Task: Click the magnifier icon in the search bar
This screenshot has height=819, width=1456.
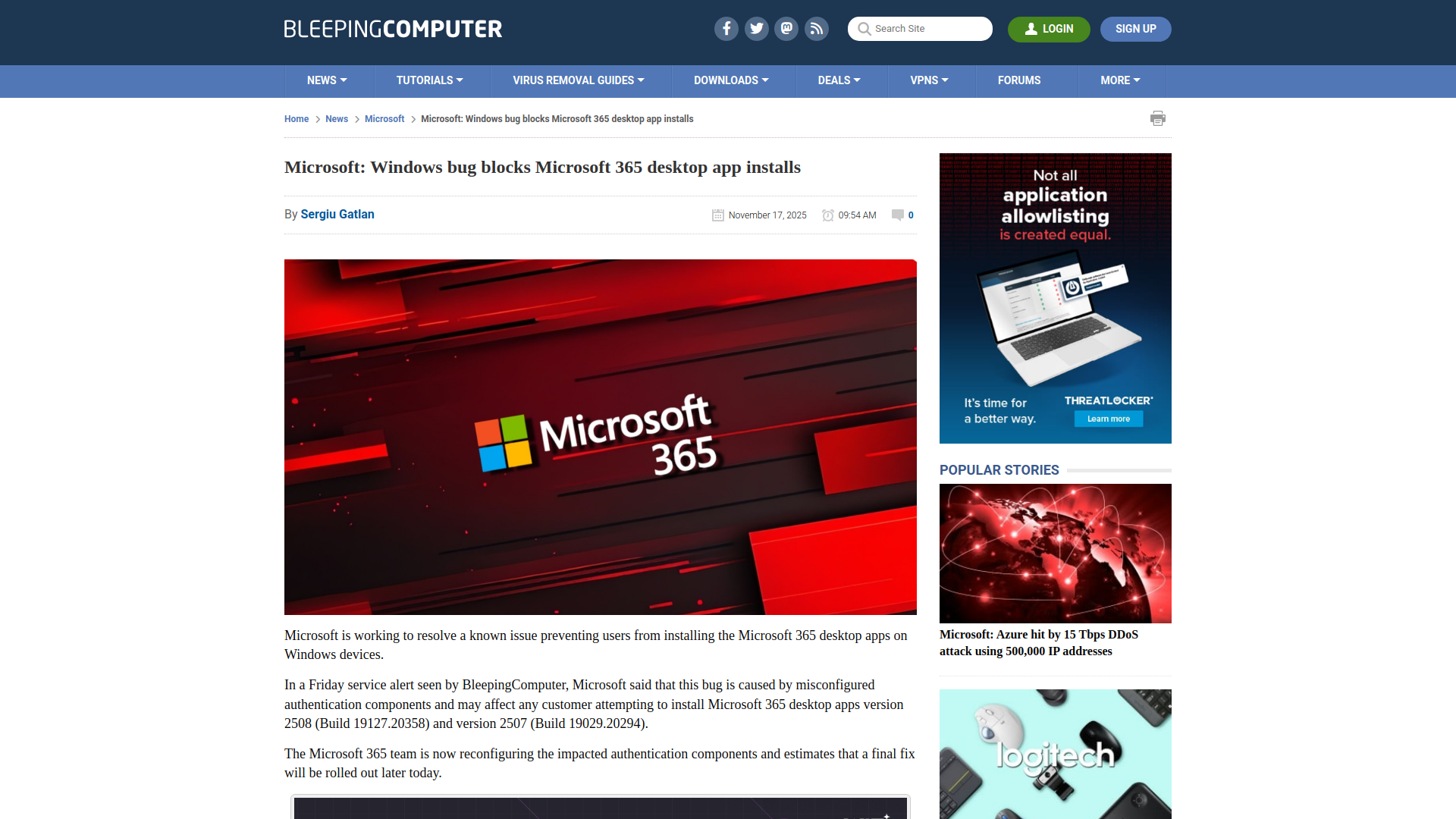Action: (x=864, y=29)
